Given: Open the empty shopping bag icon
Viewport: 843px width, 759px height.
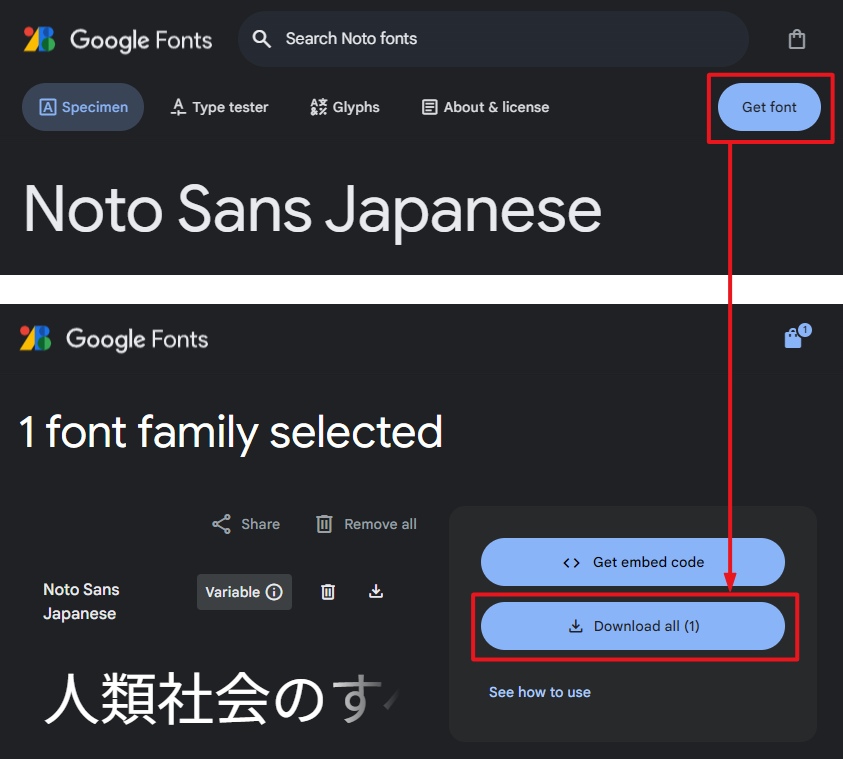Looking at the screenshot, I should [x=797, y=39].
